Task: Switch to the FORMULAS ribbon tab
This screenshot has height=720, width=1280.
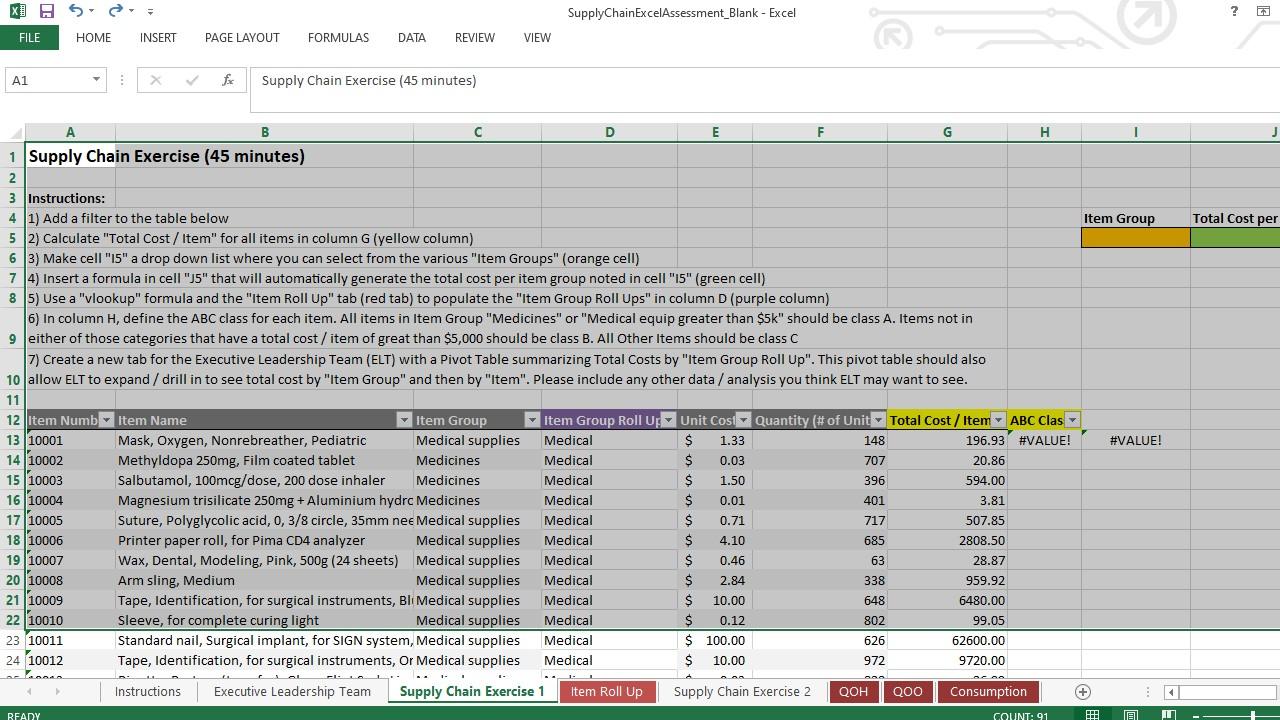Action: 338,37
